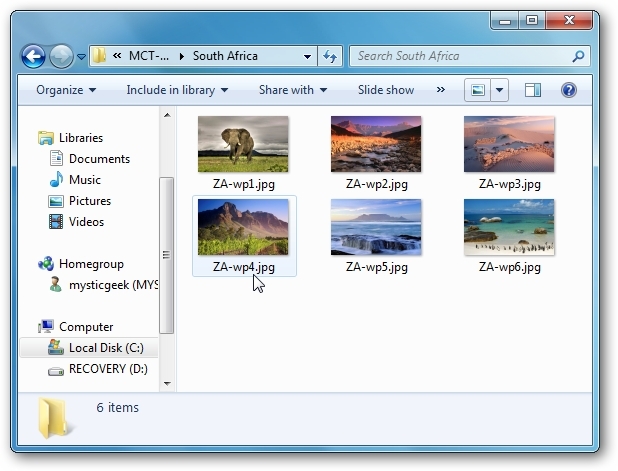This screenshot has height=471, width=618.
Task: Open Include in library menu
Action: (177, 90)
